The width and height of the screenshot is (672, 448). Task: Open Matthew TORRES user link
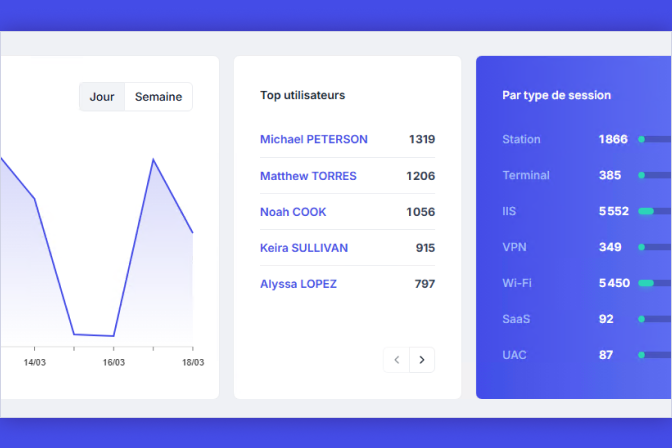tap(308, 176)
